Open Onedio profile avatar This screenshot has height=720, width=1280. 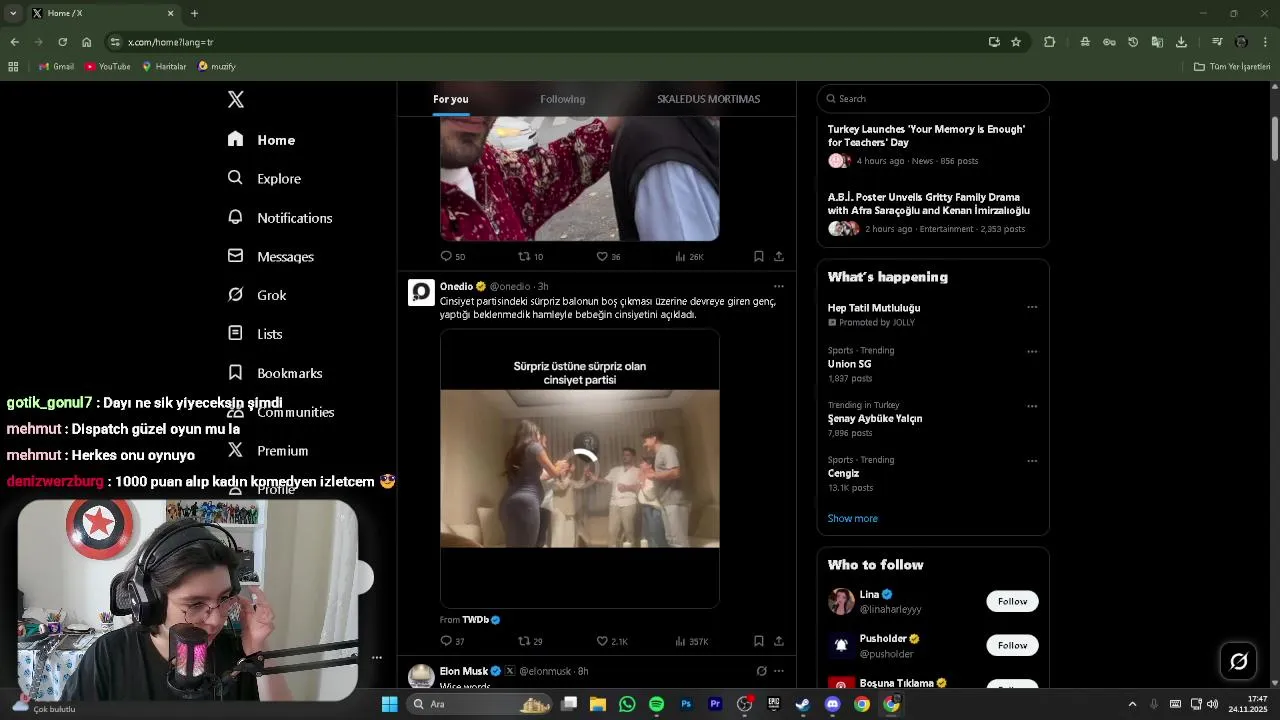[421, 292]
